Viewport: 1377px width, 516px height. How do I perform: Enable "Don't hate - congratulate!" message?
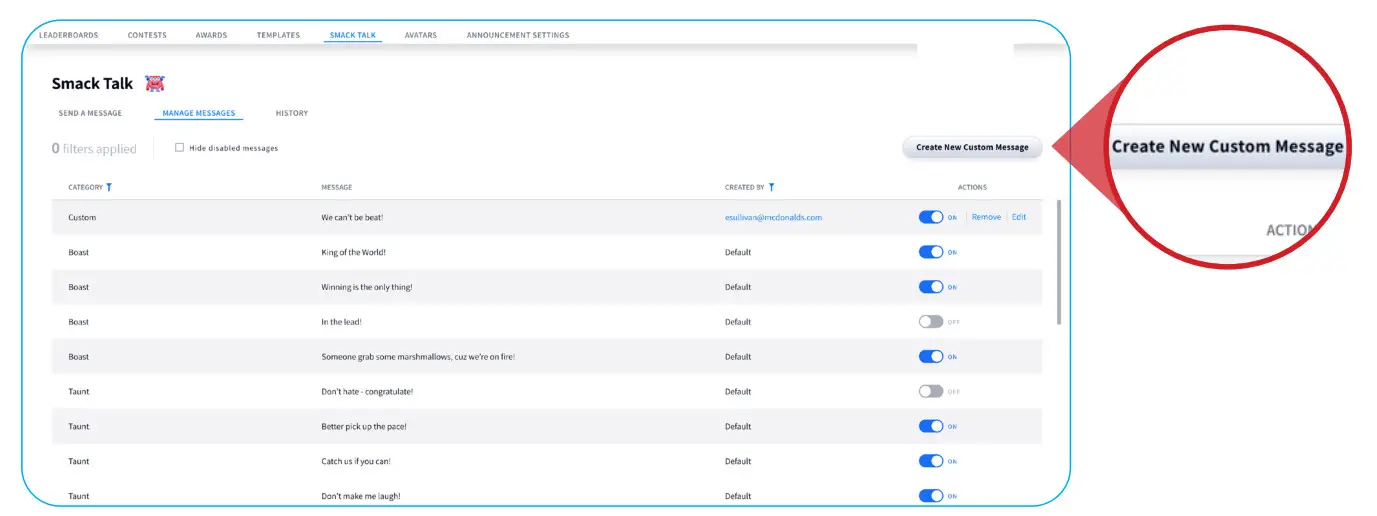[x=931, y=391]
